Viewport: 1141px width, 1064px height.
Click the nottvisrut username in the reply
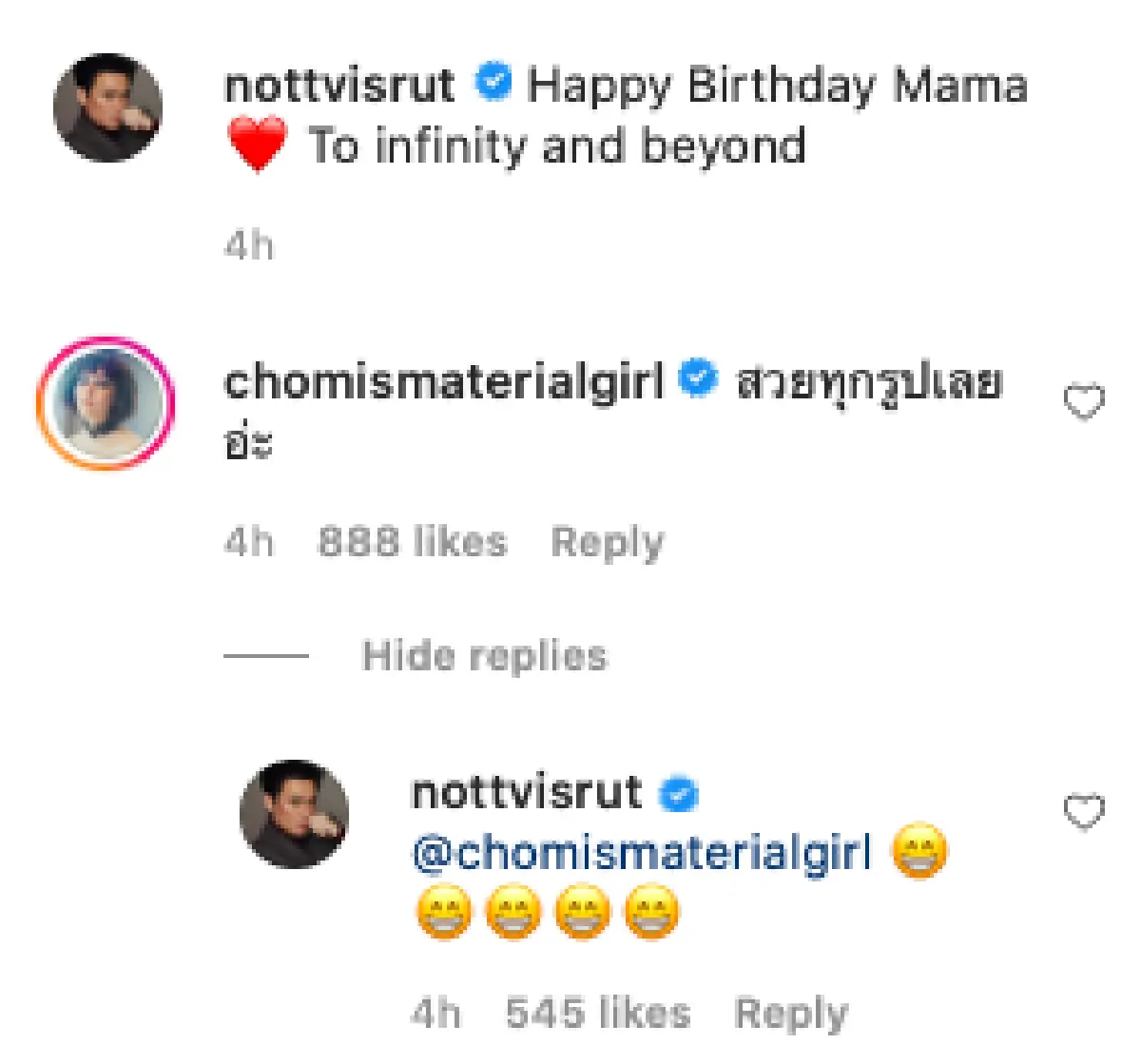pyautogui.click(x=526, y=793)
